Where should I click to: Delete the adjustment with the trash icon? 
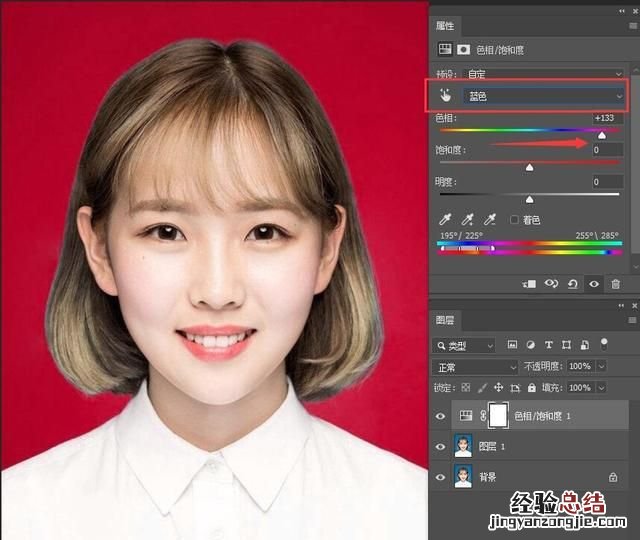coord(616,284)
